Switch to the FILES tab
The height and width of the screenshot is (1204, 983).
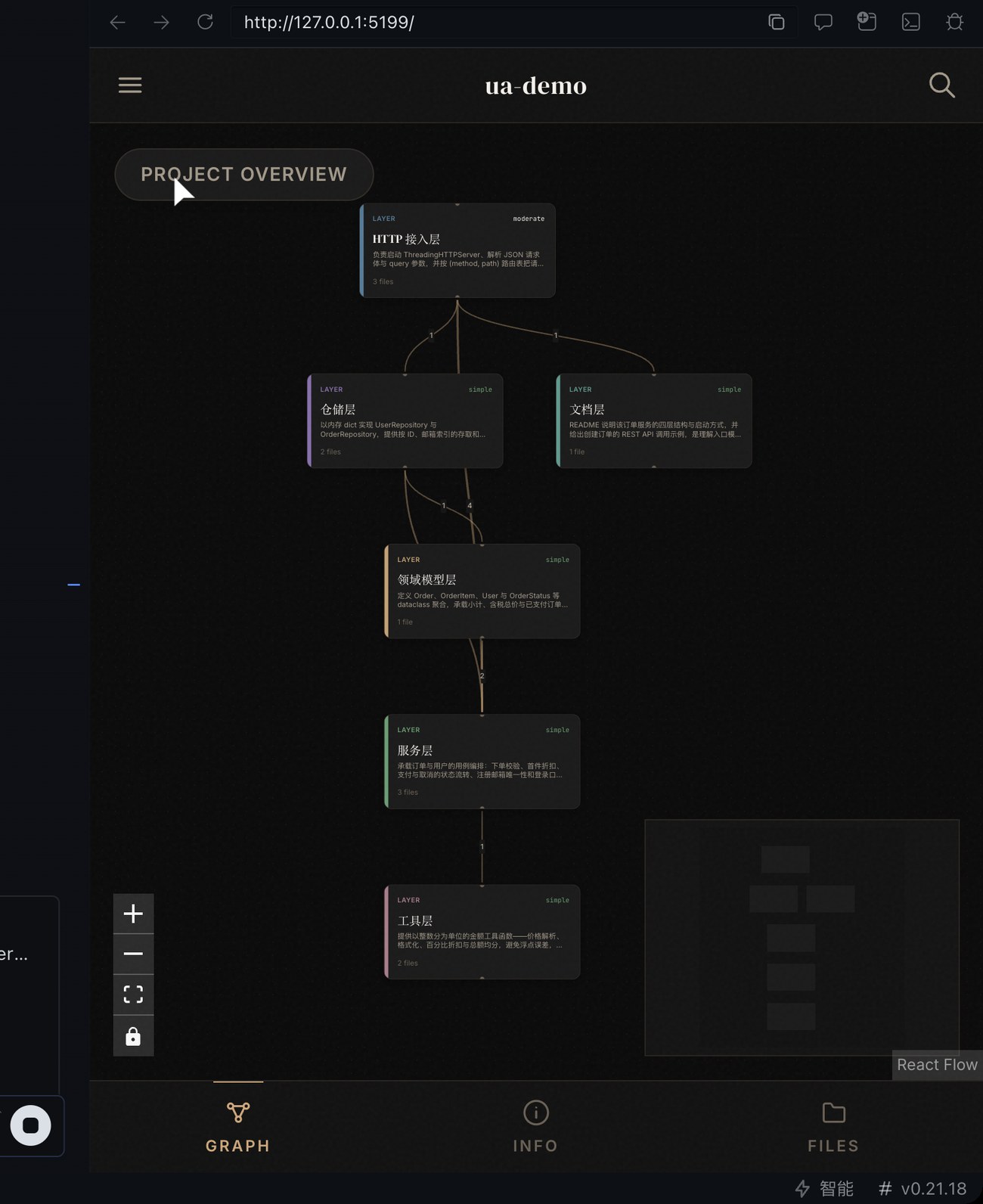[x=833, y=1127]
